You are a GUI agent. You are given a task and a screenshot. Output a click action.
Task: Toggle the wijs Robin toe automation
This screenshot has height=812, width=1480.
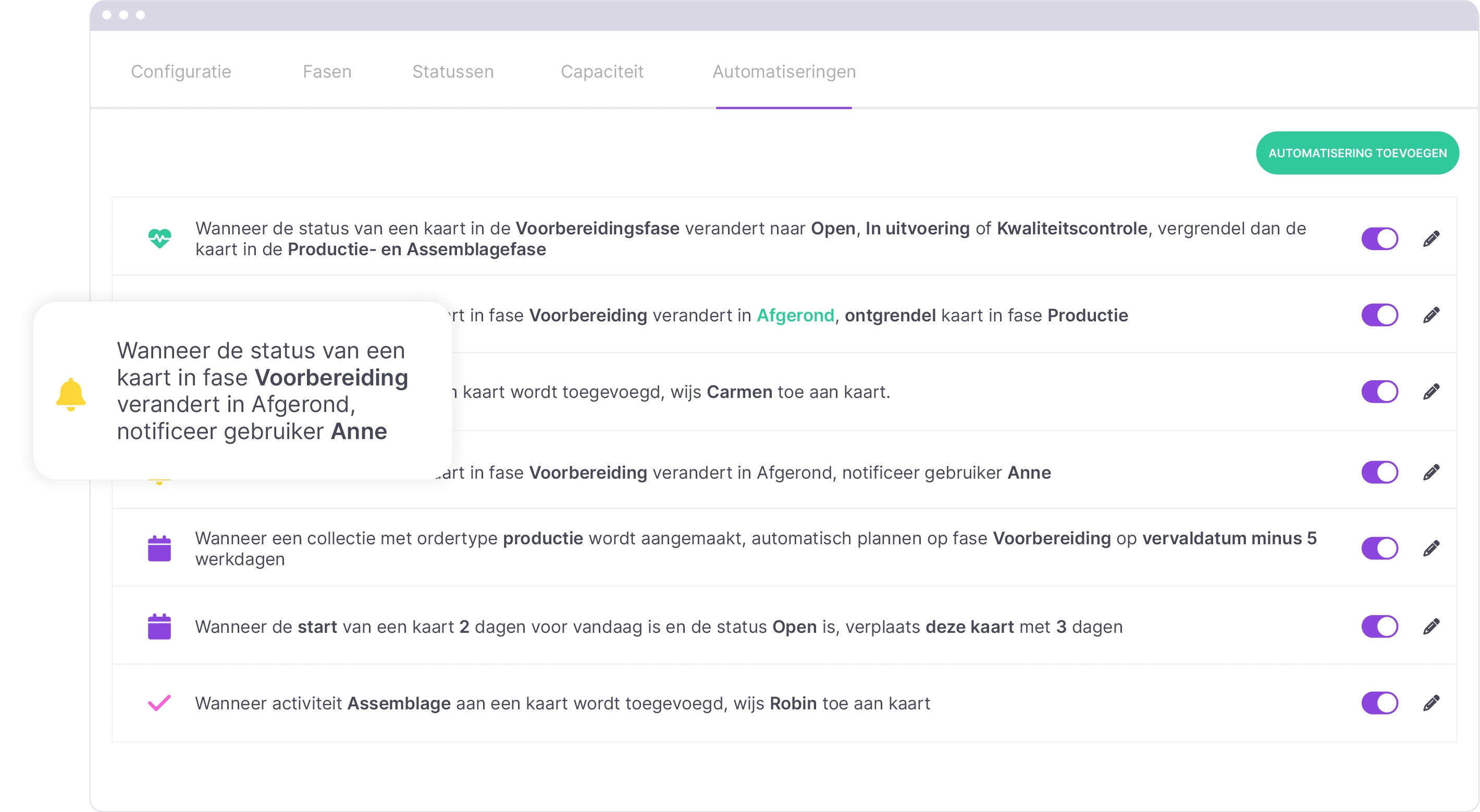coord(1379,703)
